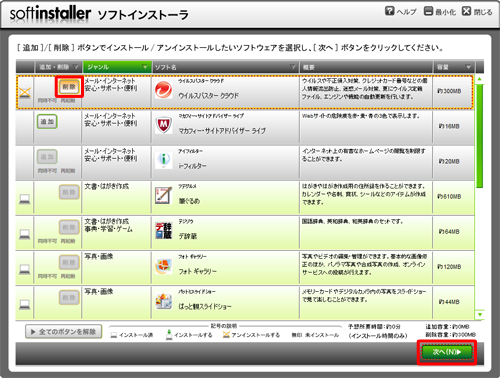This screenshot has width=500, height=378.
Task: Open the 容量 column sort dropdown
Action: 468,67
